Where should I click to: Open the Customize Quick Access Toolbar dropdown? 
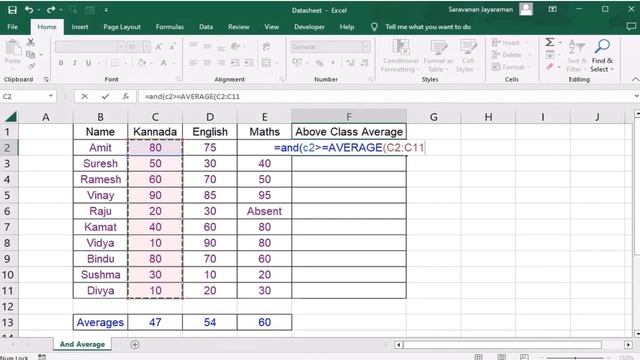pos(106,10)
